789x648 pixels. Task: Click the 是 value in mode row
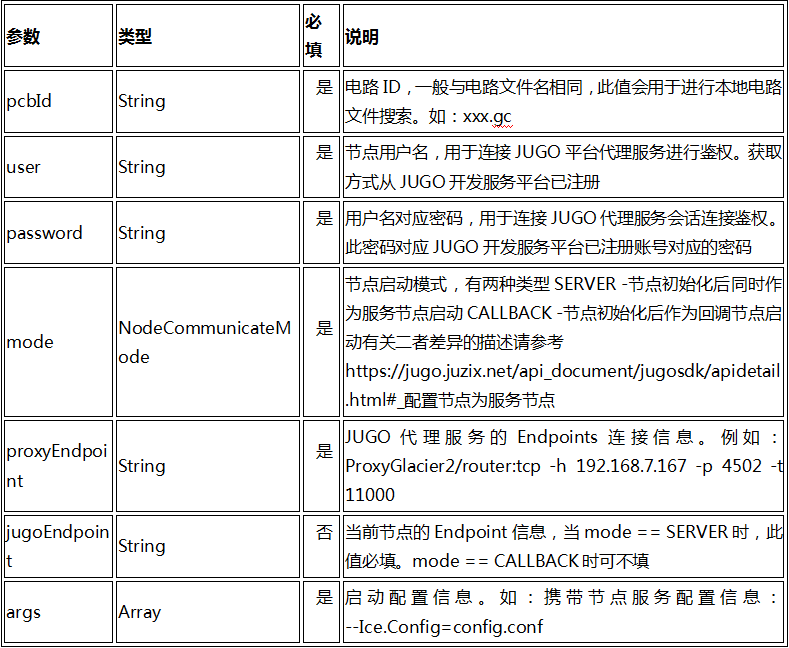pyautogui.click(x=325, y=329)
